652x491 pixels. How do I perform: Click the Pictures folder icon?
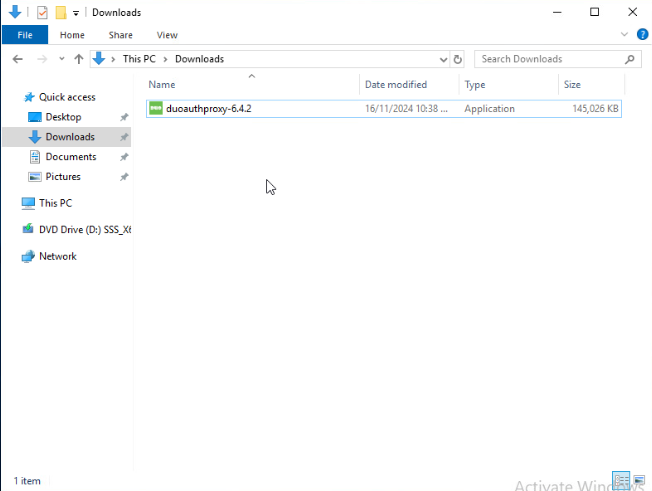[35, 177]
